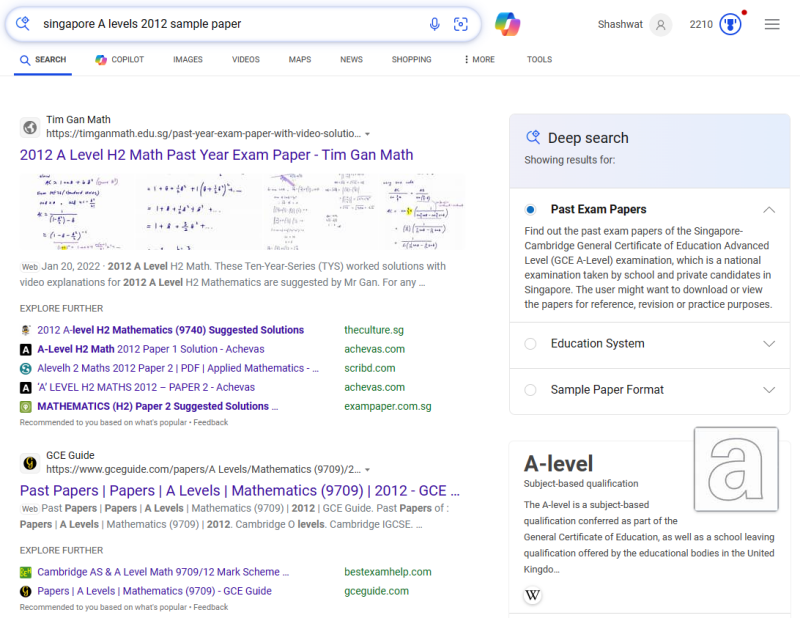Screen dimensions: 800x618
Task: Click into the search query input box
Action: (230, 24)
